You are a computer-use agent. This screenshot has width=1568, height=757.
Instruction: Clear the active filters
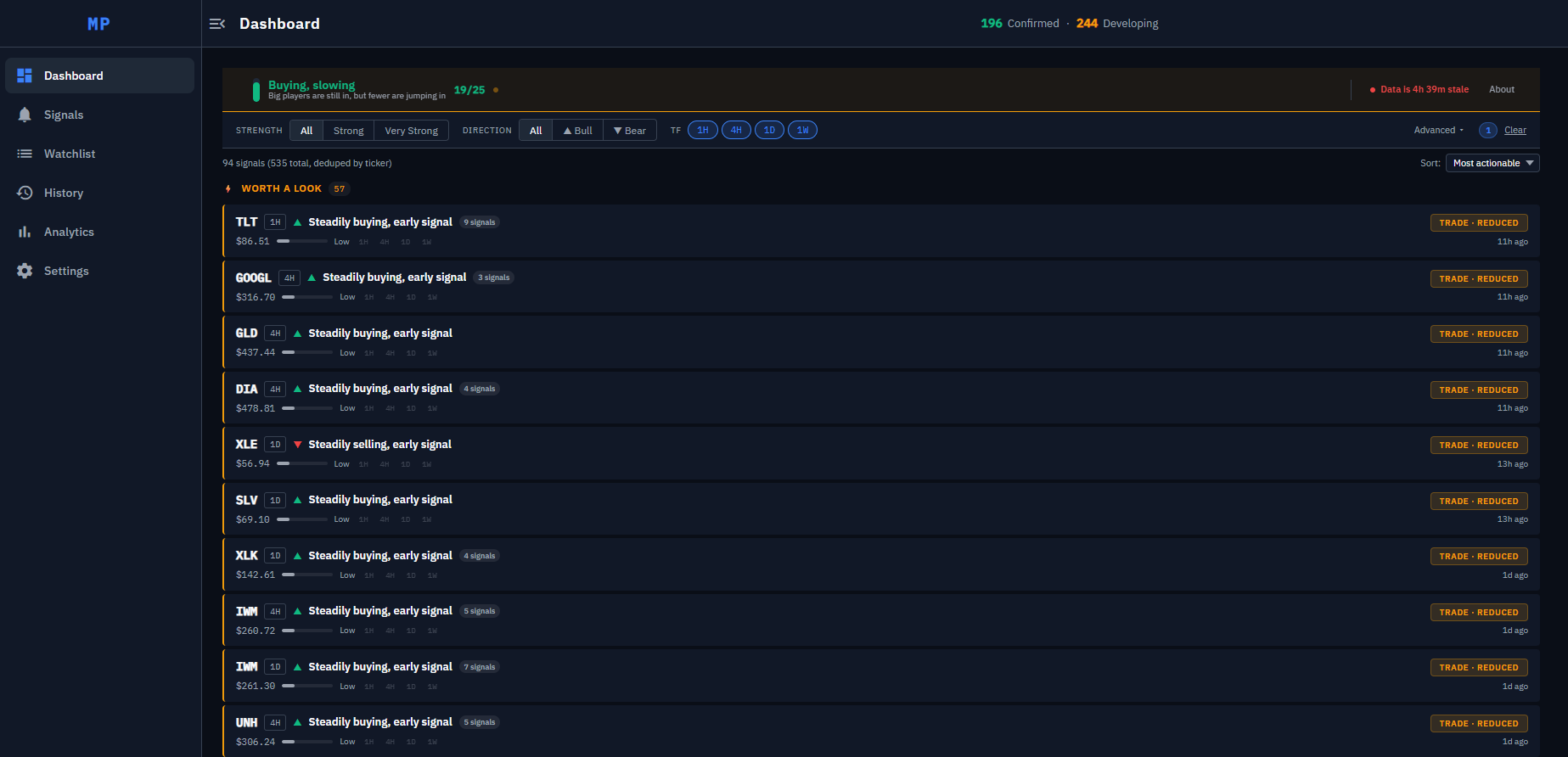pyautogui.click(x=1515, y=131)
